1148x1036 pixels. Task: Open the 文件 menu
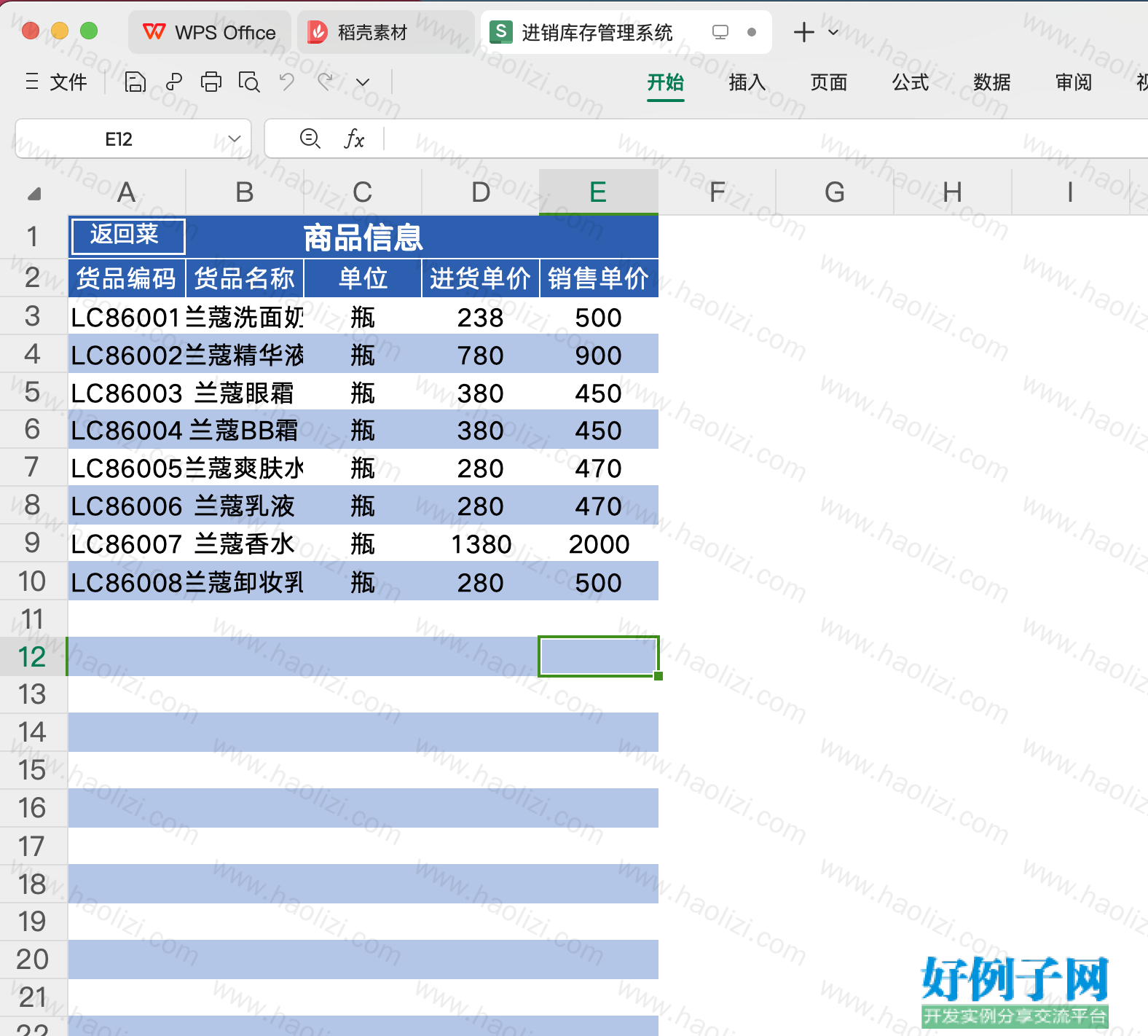pyautogui.click(x=56, y=82)
